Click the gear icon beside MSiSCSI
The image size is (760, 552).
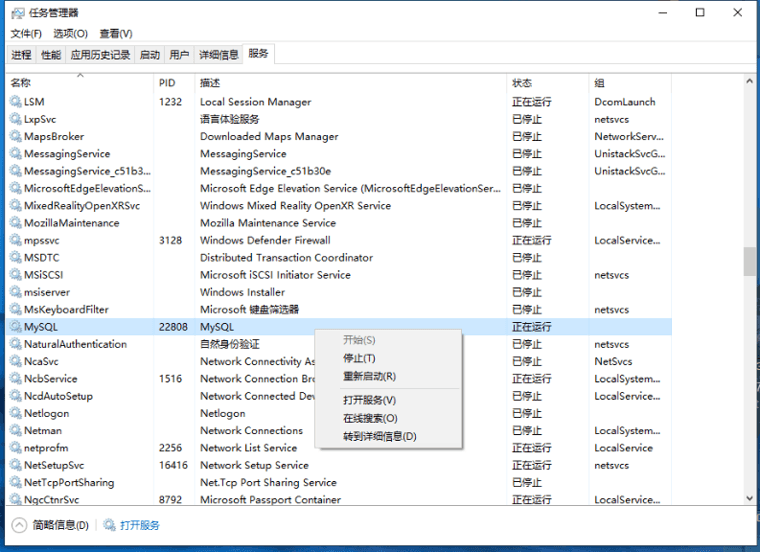coord(16,275)
